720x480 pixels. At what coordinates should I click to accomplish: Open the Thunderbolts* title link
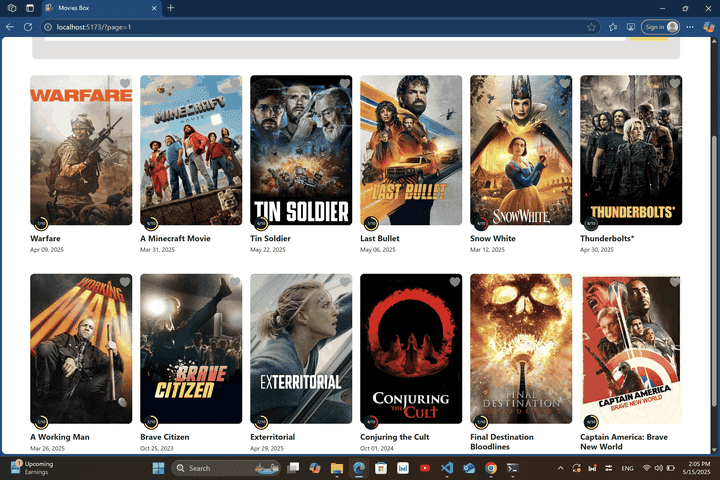click(607, 238)
